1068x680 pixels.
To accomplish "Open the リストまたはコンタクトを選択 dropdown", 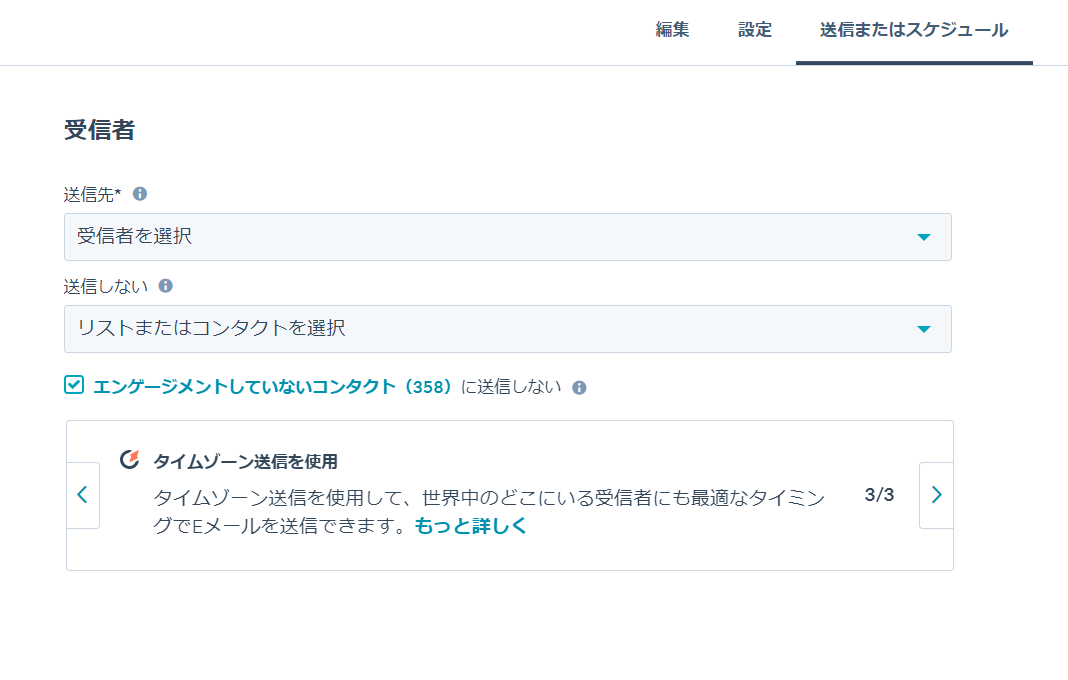I will click(x=507, y=329).
